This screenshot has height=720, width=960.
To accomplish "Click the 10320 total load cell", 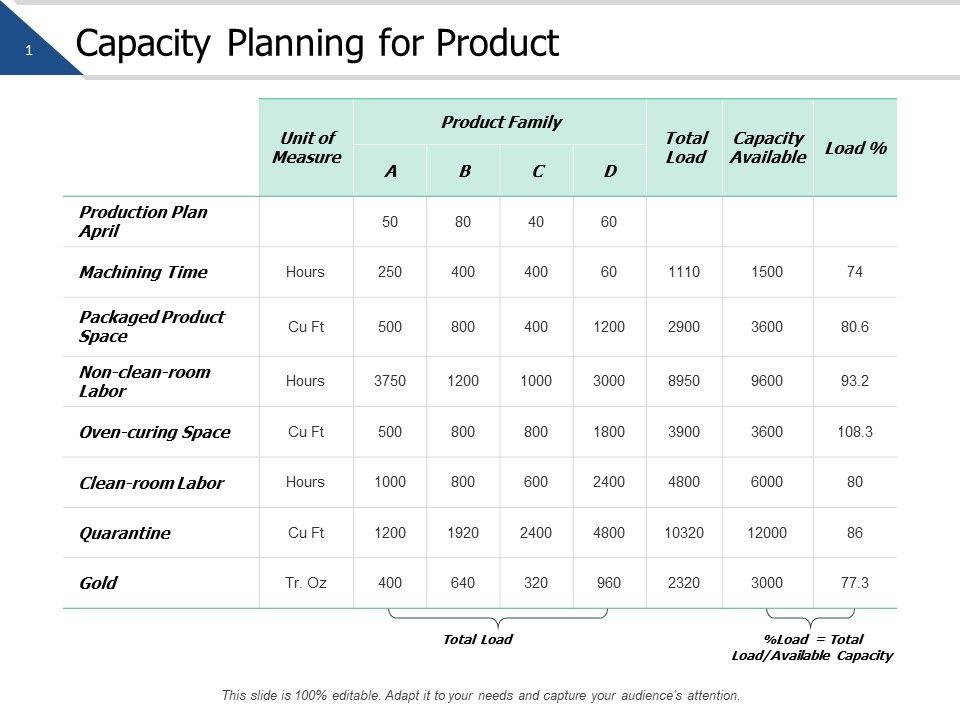I will click(x=685, y=533).
